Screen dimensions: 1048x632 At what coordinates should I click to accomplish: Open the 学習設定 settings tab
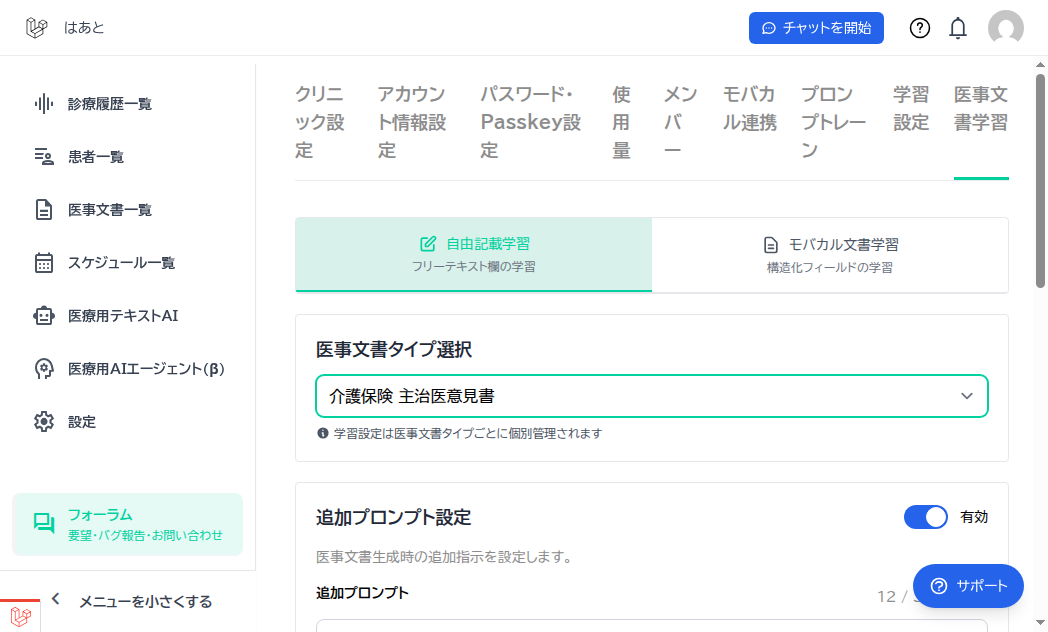(x=911, y=110)
